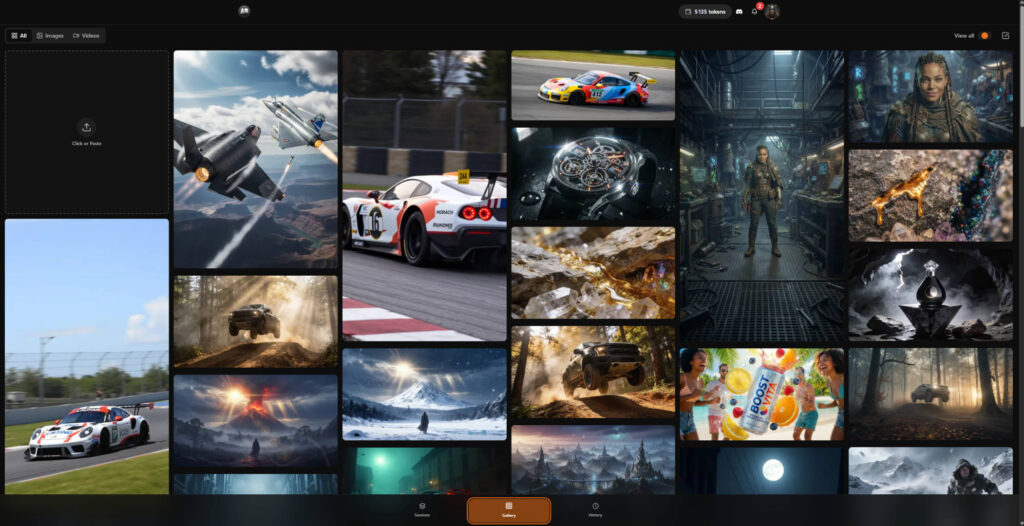View the colorful Porsche race car image
Image resolution: width=1024 pixels, height=526 pixels.
click(593, 86)
